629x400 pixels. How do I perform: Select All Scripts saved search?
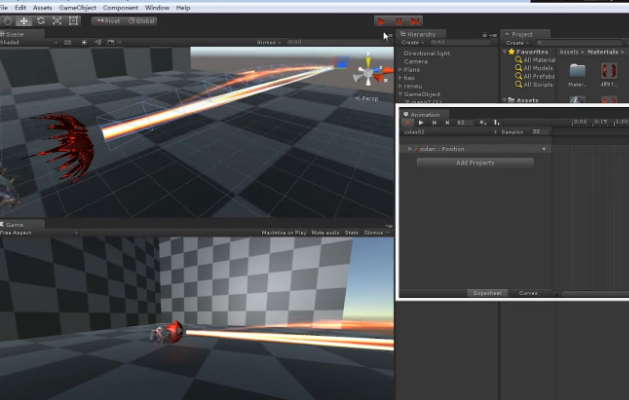534,85
